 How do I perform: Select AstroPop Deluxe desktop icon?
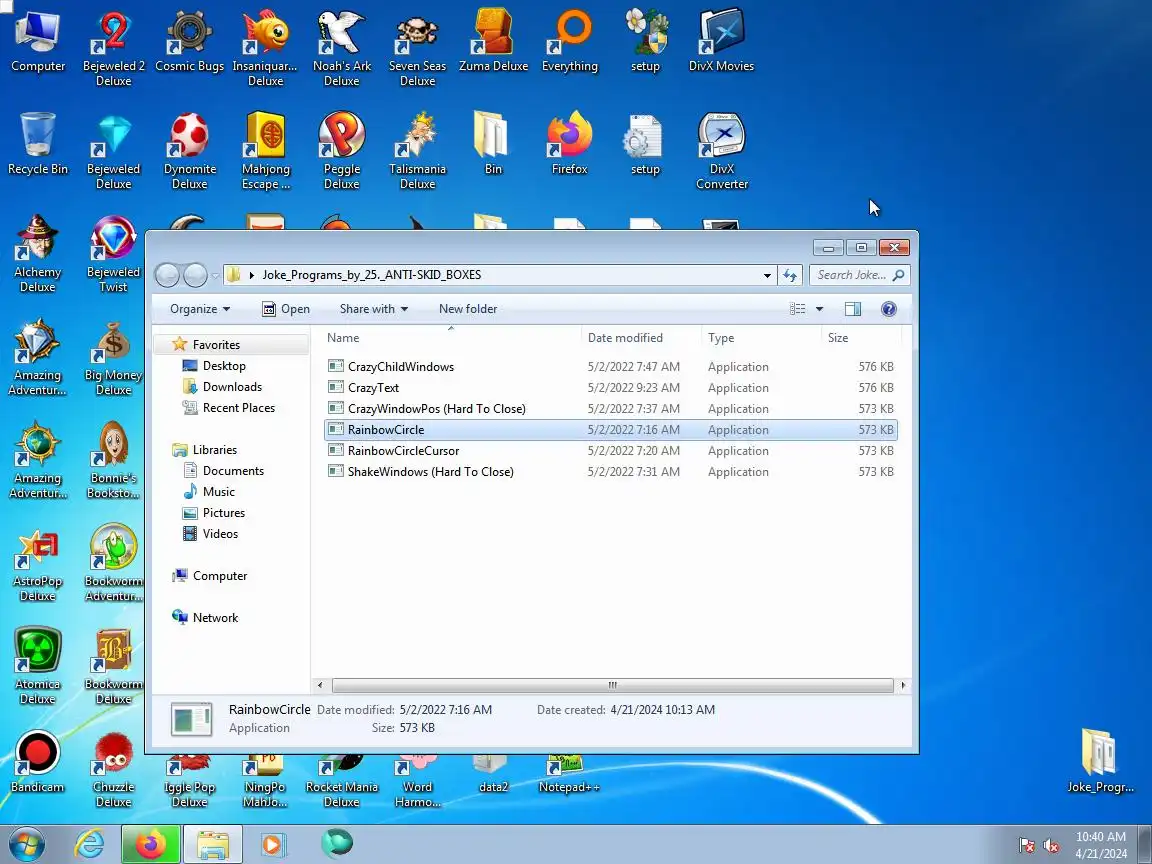coord(37,562)
